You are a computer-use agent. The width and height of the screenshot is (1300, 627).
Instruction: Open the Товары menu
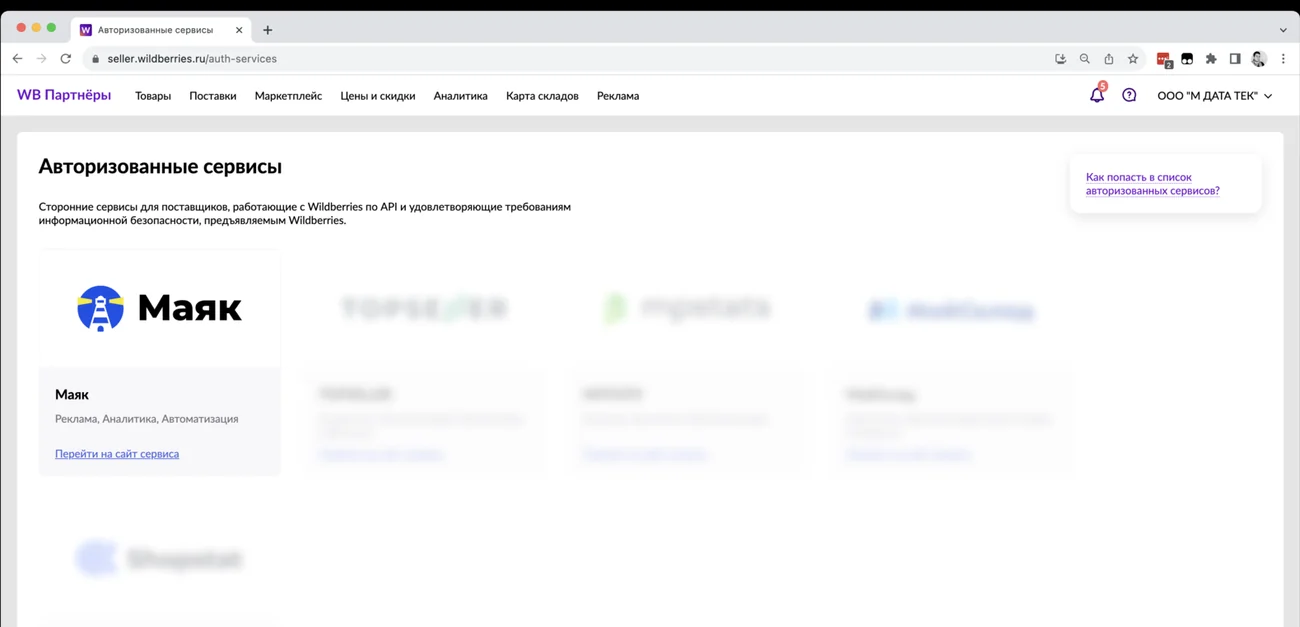[153, 96]
